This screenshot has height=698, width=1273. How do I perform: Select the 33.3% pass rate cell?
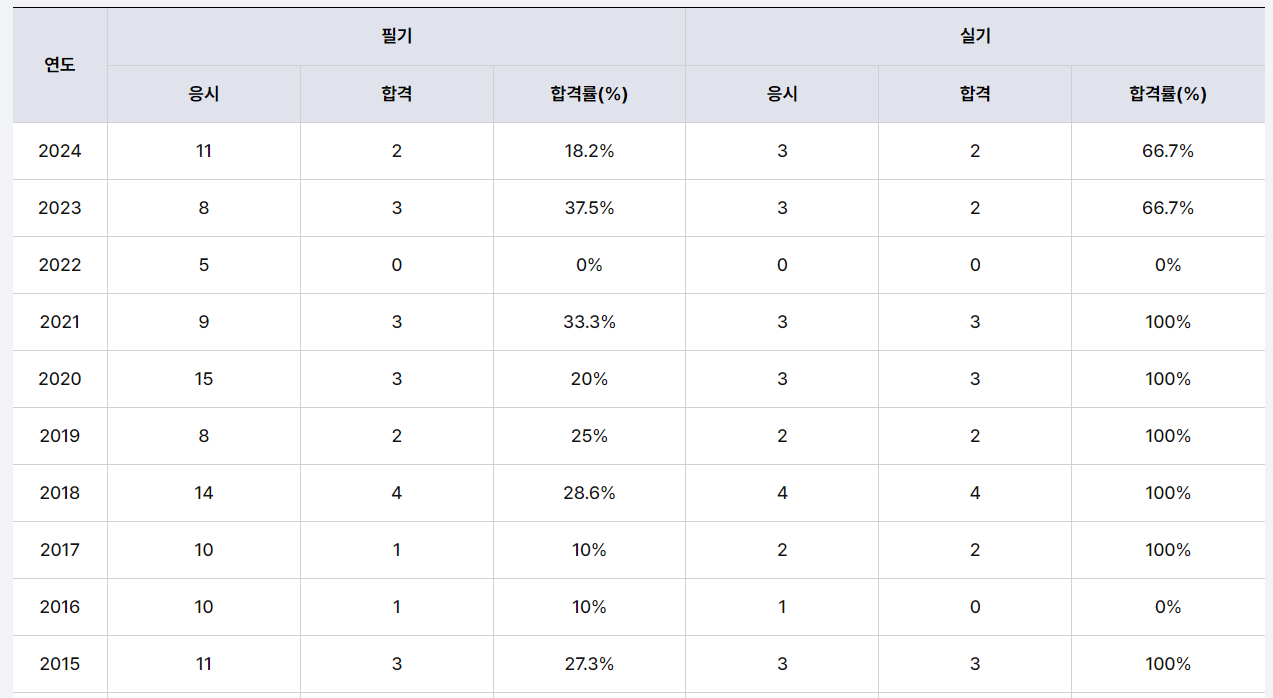589,322
